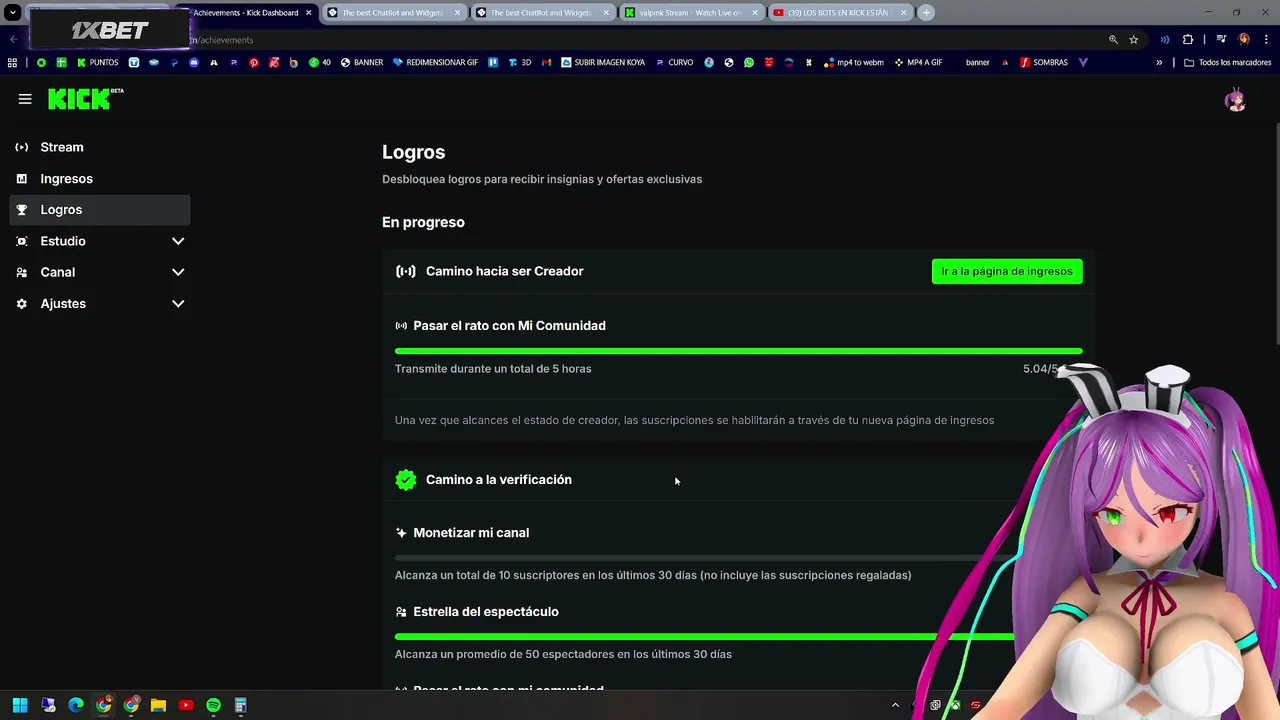Click the zoom magnifier in address bar

tap(1113, 40)
